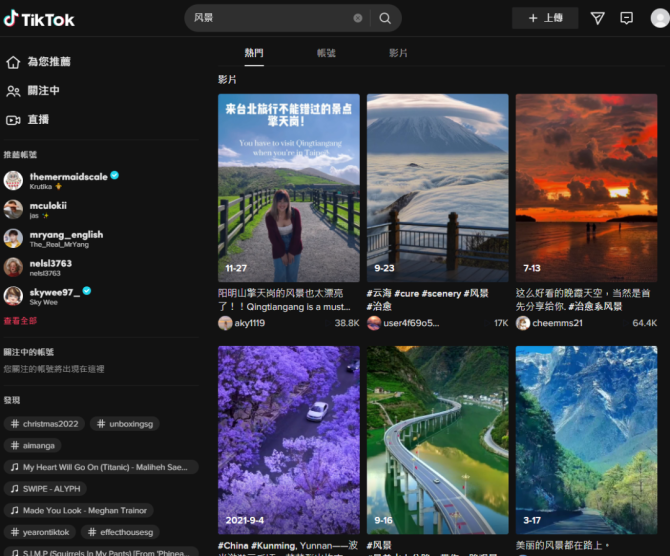Open the 關注中 following feed
The height and width of the screenshot is (556, 670).
pos(33,91)
